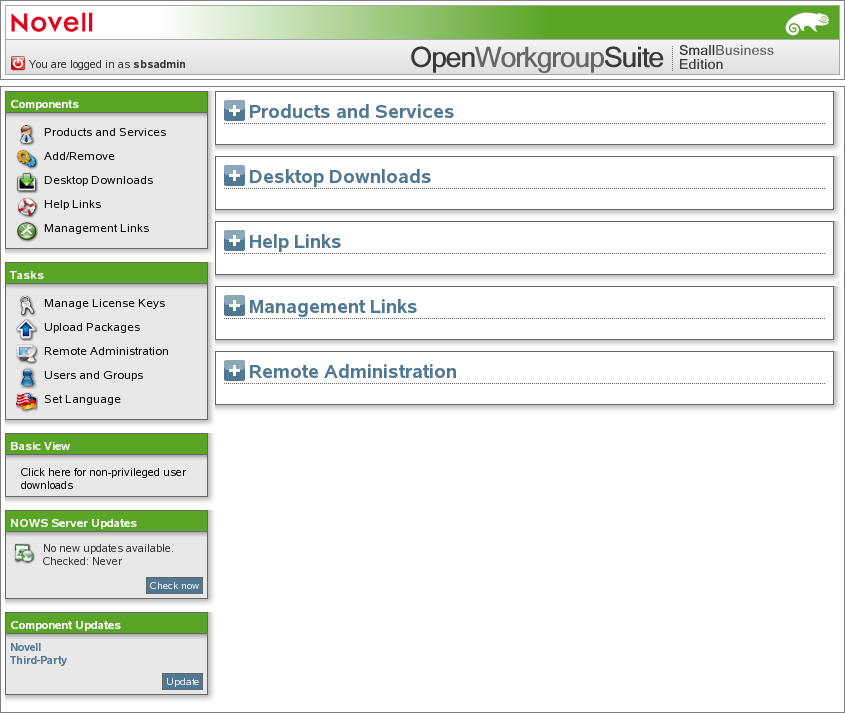The height and width of the screenshot is (713, 845).
Task: Click the Check now button
Action: click(174, 585)
